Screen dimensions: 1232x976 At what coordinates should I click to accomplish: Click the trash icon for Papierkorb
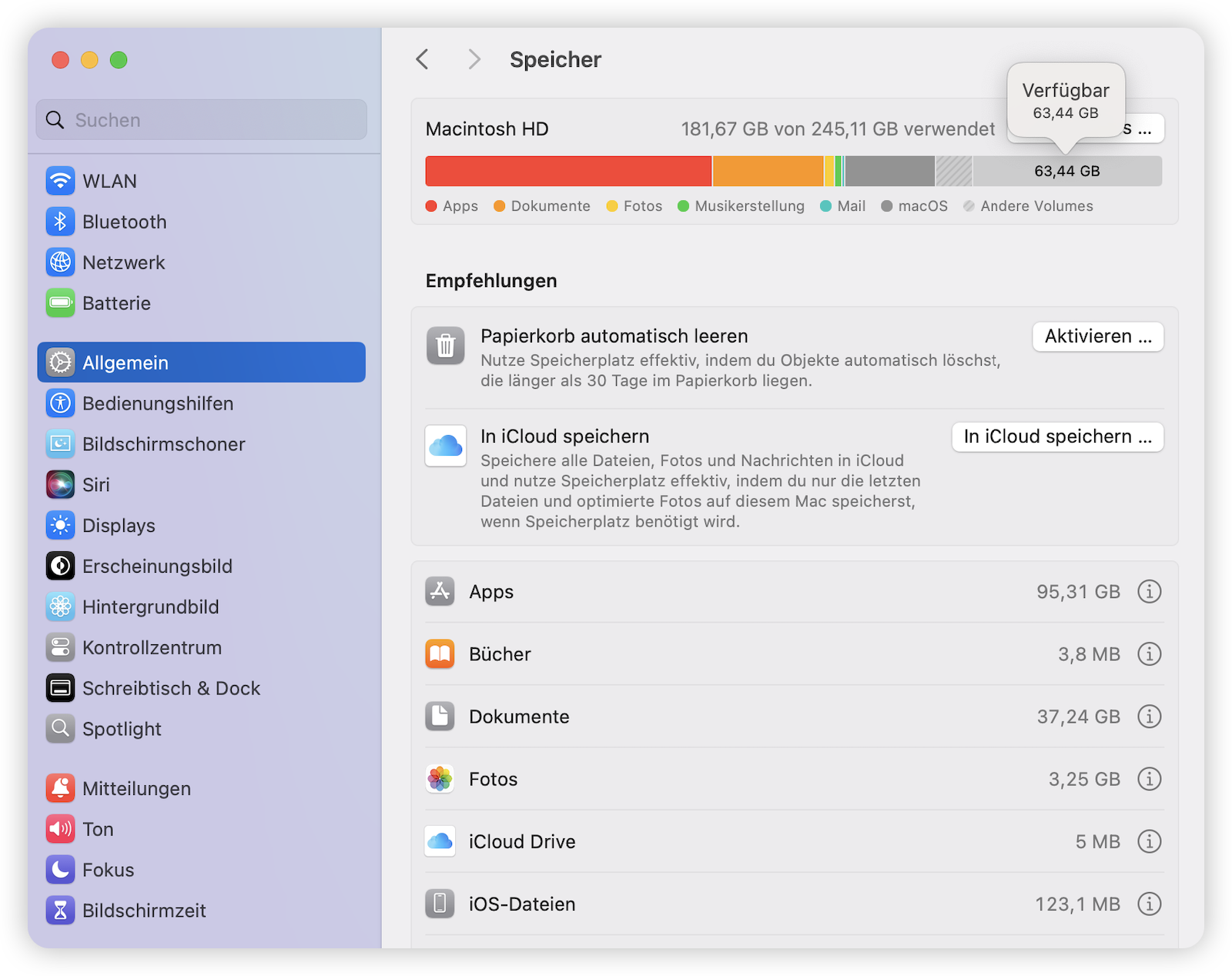[446, 346]
